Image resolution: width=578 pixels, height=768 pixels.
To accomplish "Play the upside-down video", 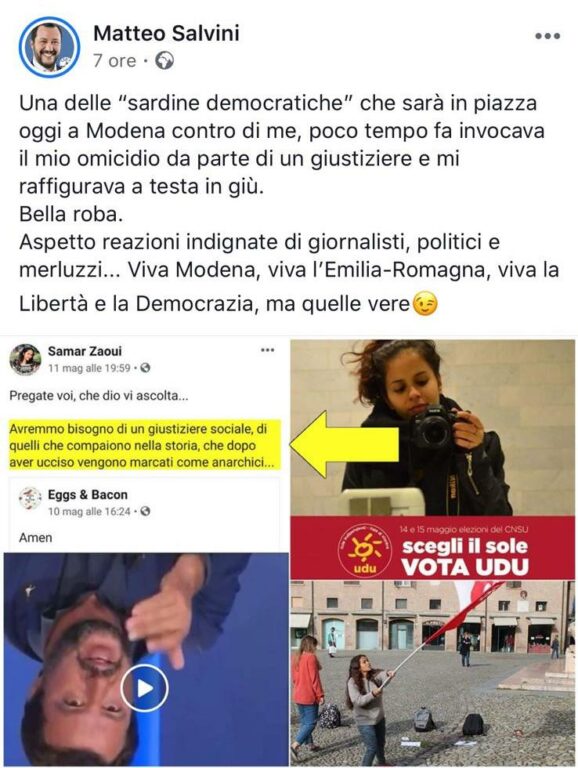I will (x=144, y=688).
